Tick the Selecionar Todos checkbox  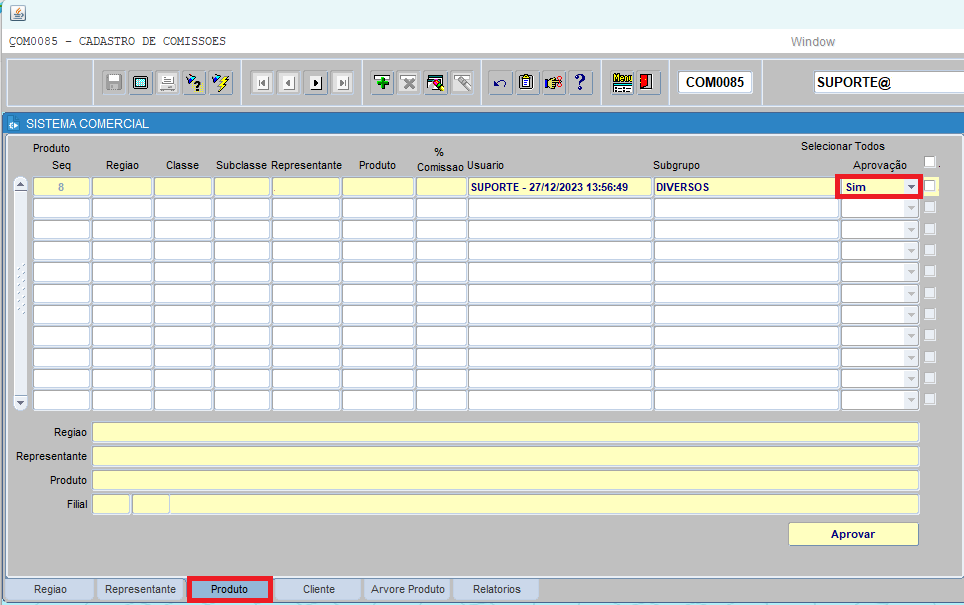click(930, 162)
